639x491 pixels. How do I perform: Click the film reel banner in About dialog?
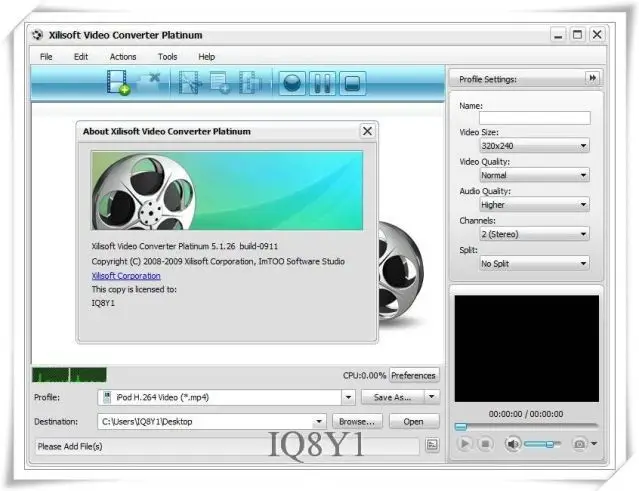click(227, 190)
